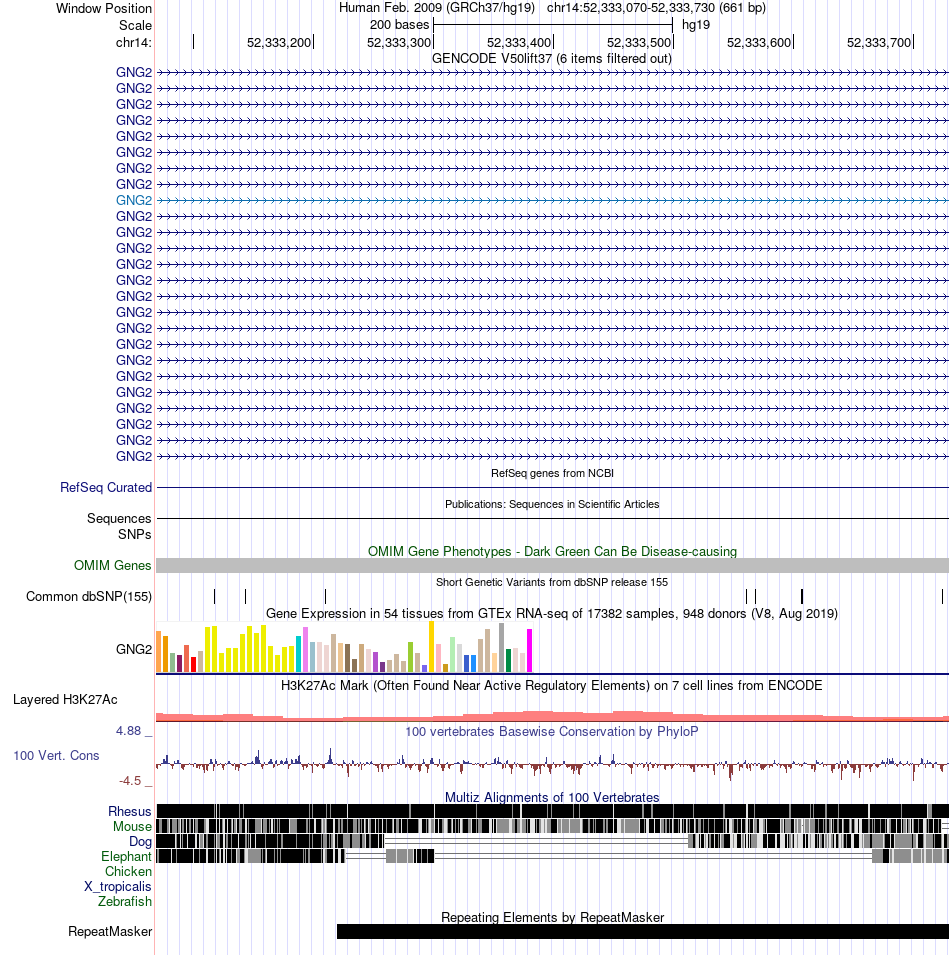Screen dimensions: 950x955
Task: Click the rightmost Common dbSNP variant tick
Action: click(942, 596)
